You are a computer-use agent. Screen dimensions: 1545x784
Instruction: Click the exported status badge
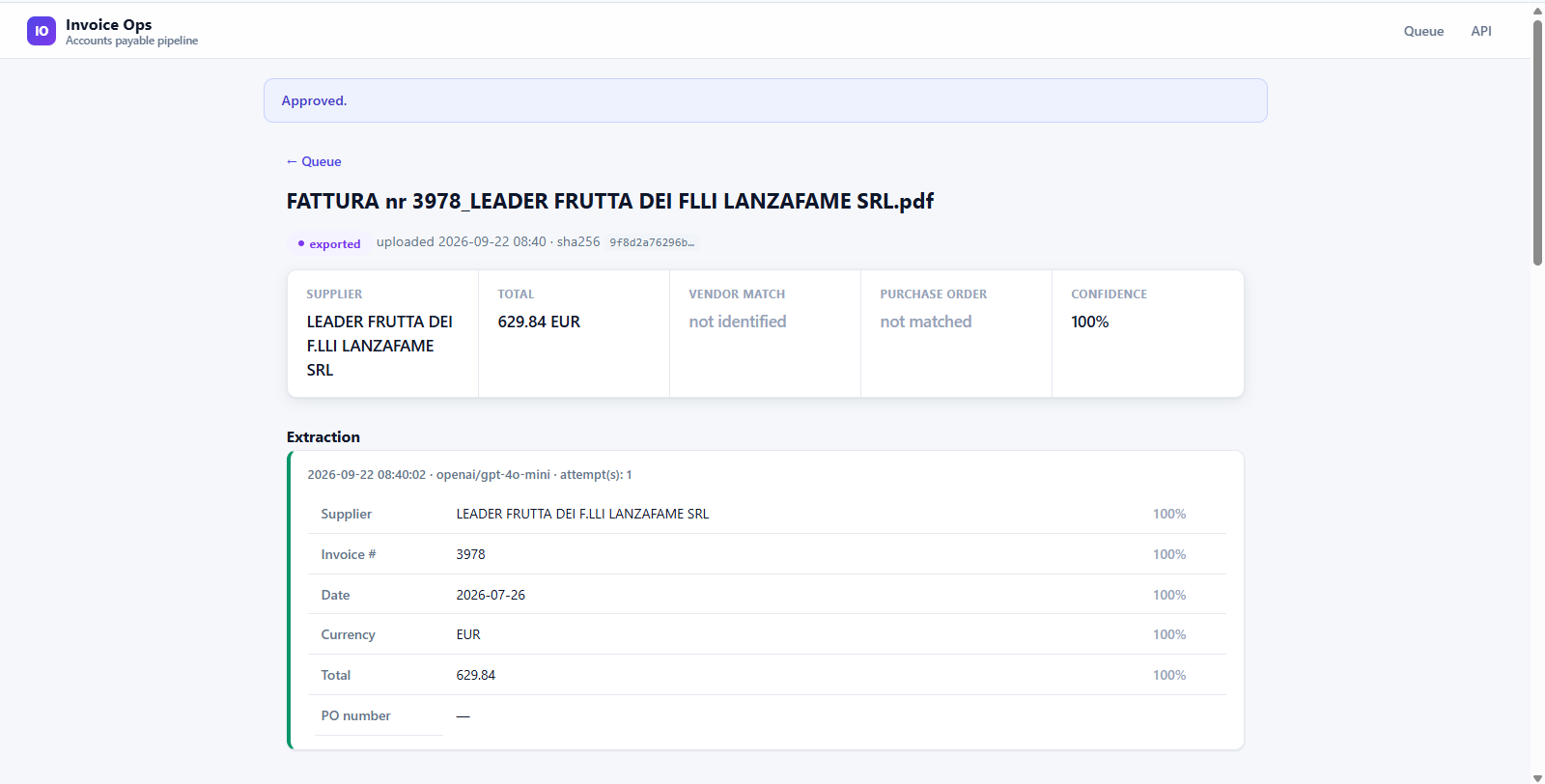pos(328,243)
